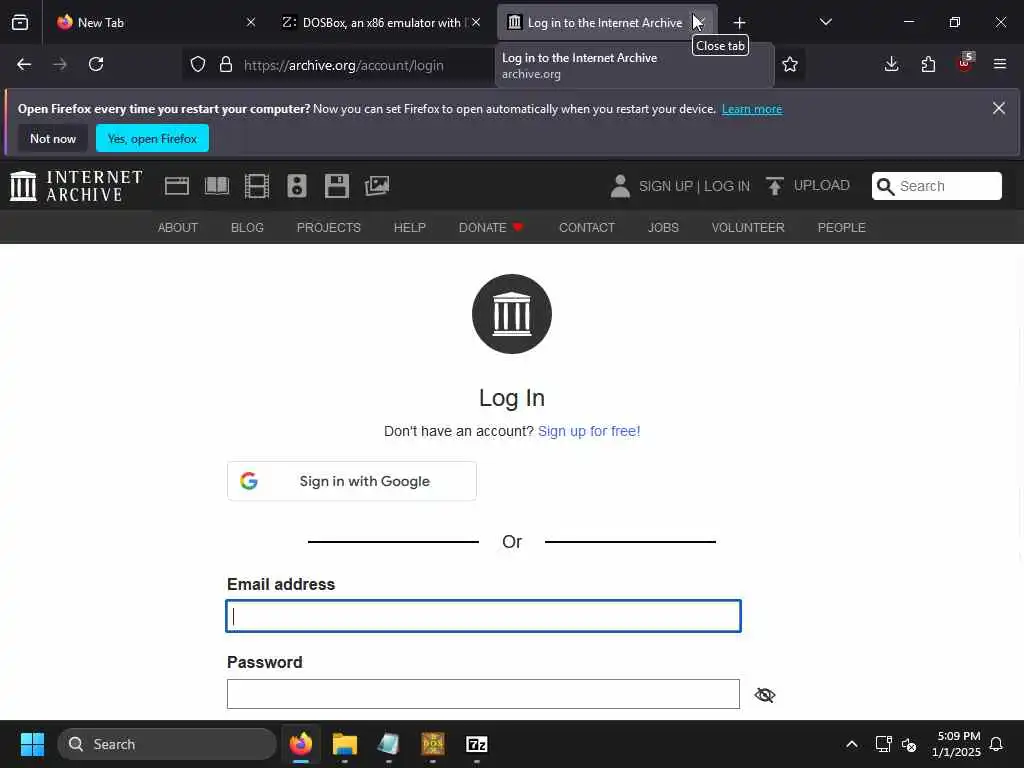Reload the current page
Image resolution: width=1024 pixels, height=768 pixels.
(x=96, y=64)
